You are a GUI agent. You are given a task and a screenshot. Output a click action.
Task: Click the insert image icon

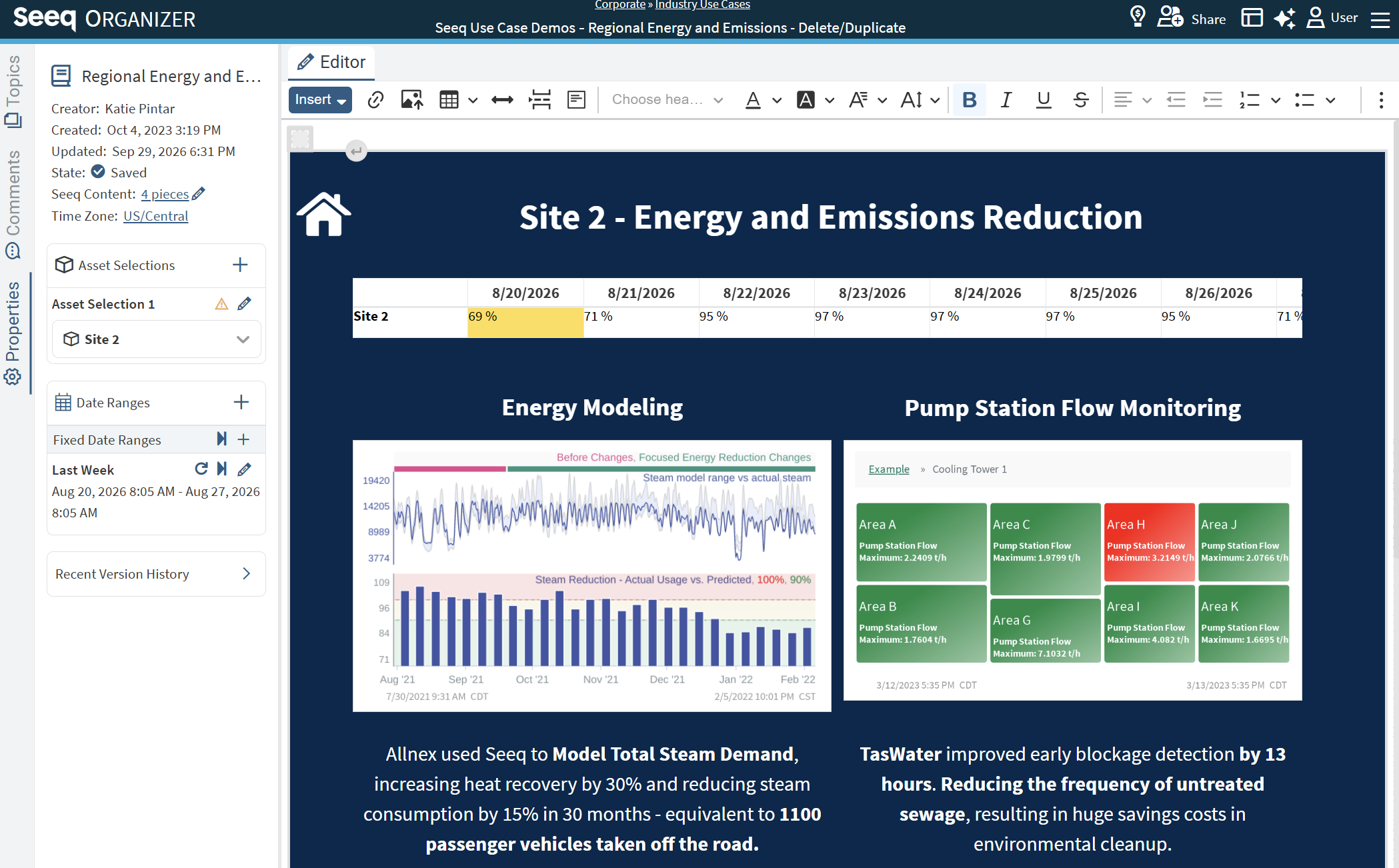tap(412, 100)
